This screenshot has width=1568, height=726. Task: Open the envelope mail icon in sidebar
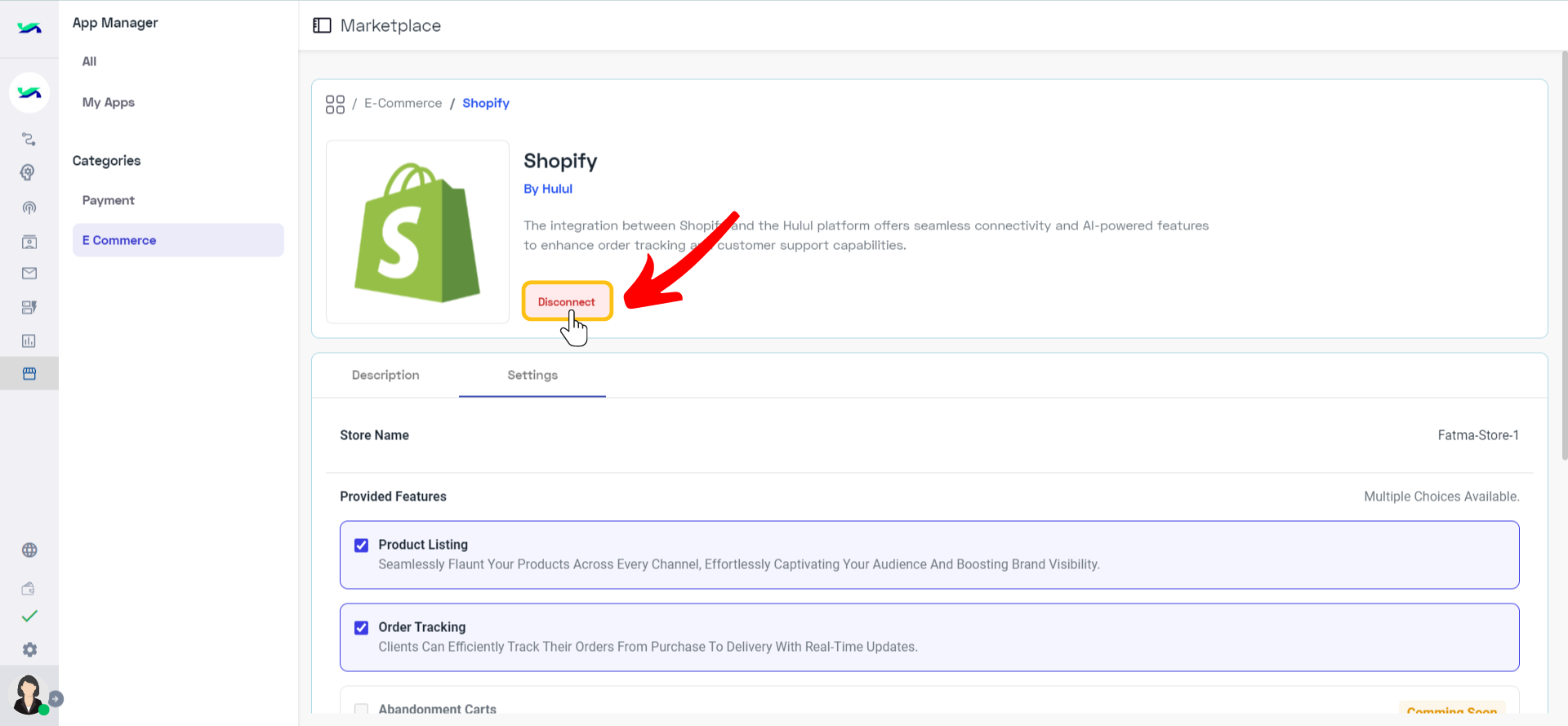[x=29, y=274]
